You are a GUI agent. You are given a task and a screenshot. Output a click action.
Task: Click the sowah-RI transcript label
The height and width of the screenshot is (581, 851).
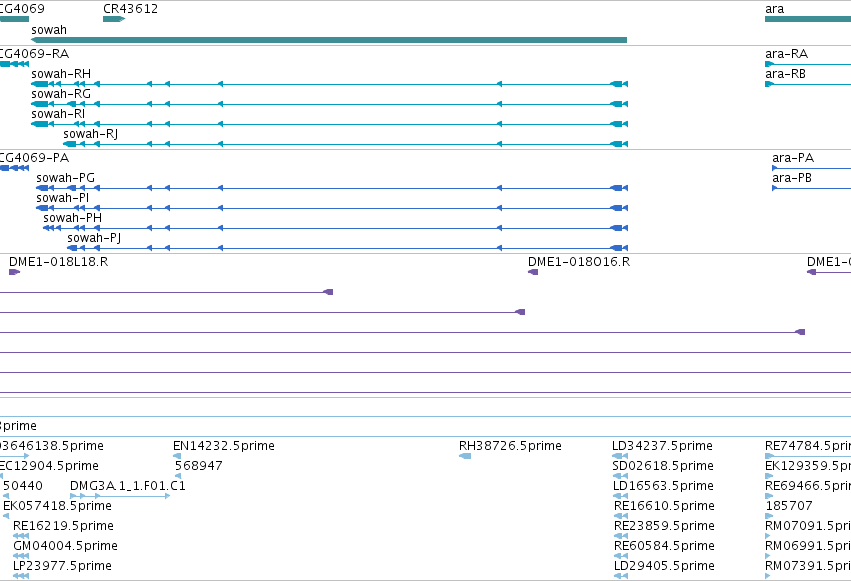point(58,114)
